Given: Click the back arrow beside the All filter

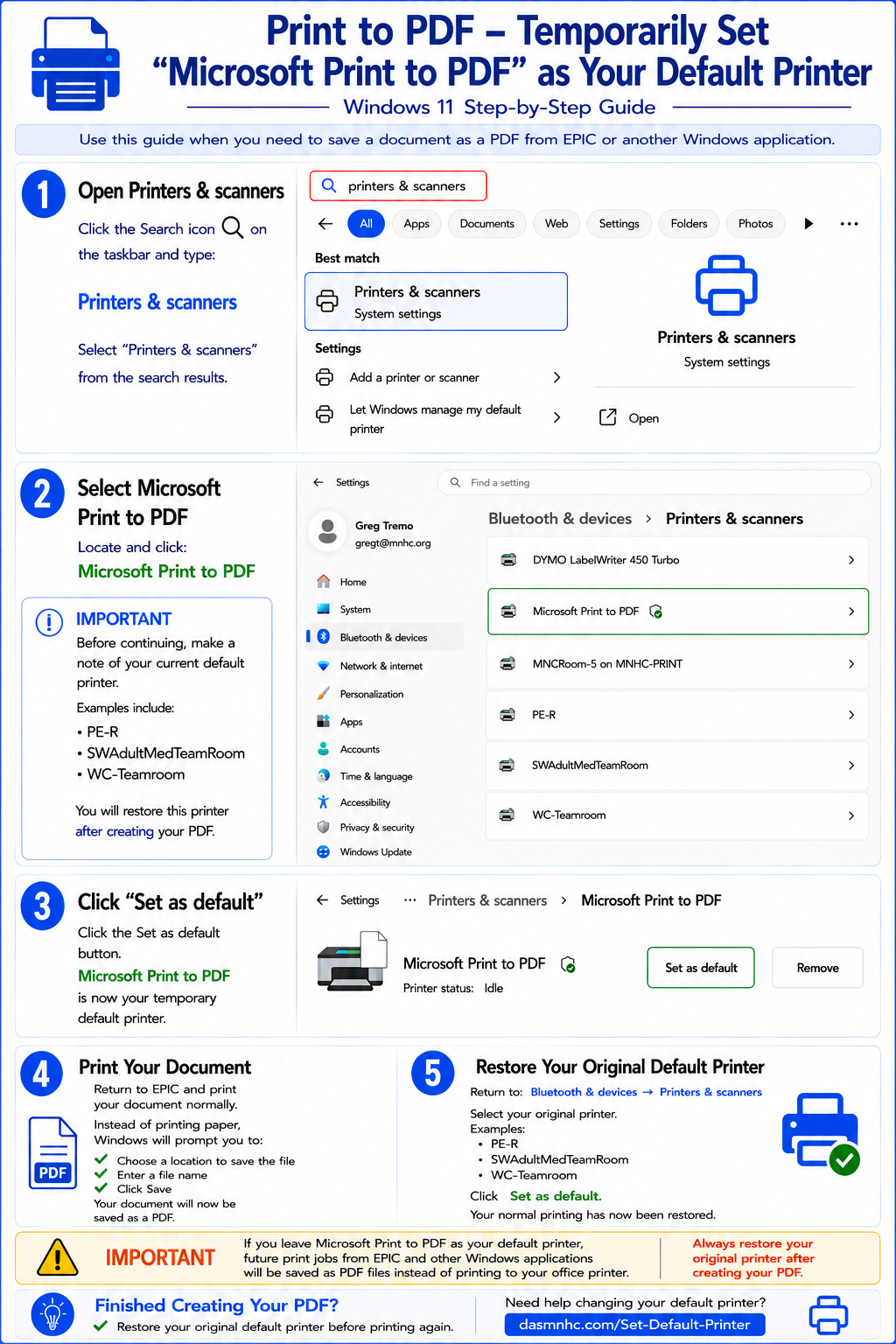Looking at the screenshot, I should tap(325, 224).
